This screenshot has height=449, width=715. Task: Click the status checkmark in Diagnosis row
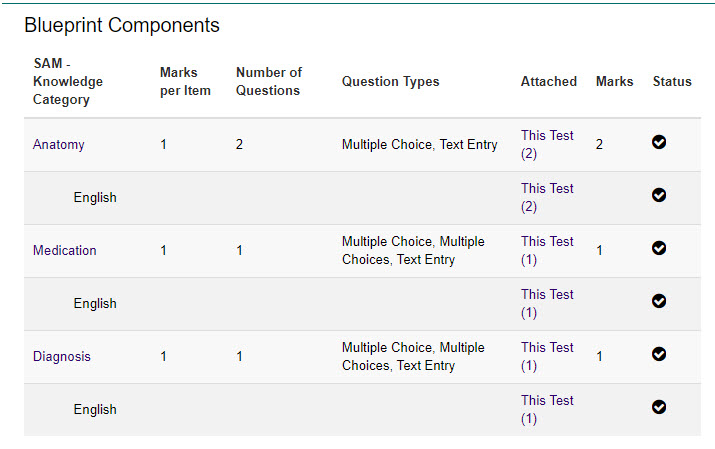coord(659,354)
